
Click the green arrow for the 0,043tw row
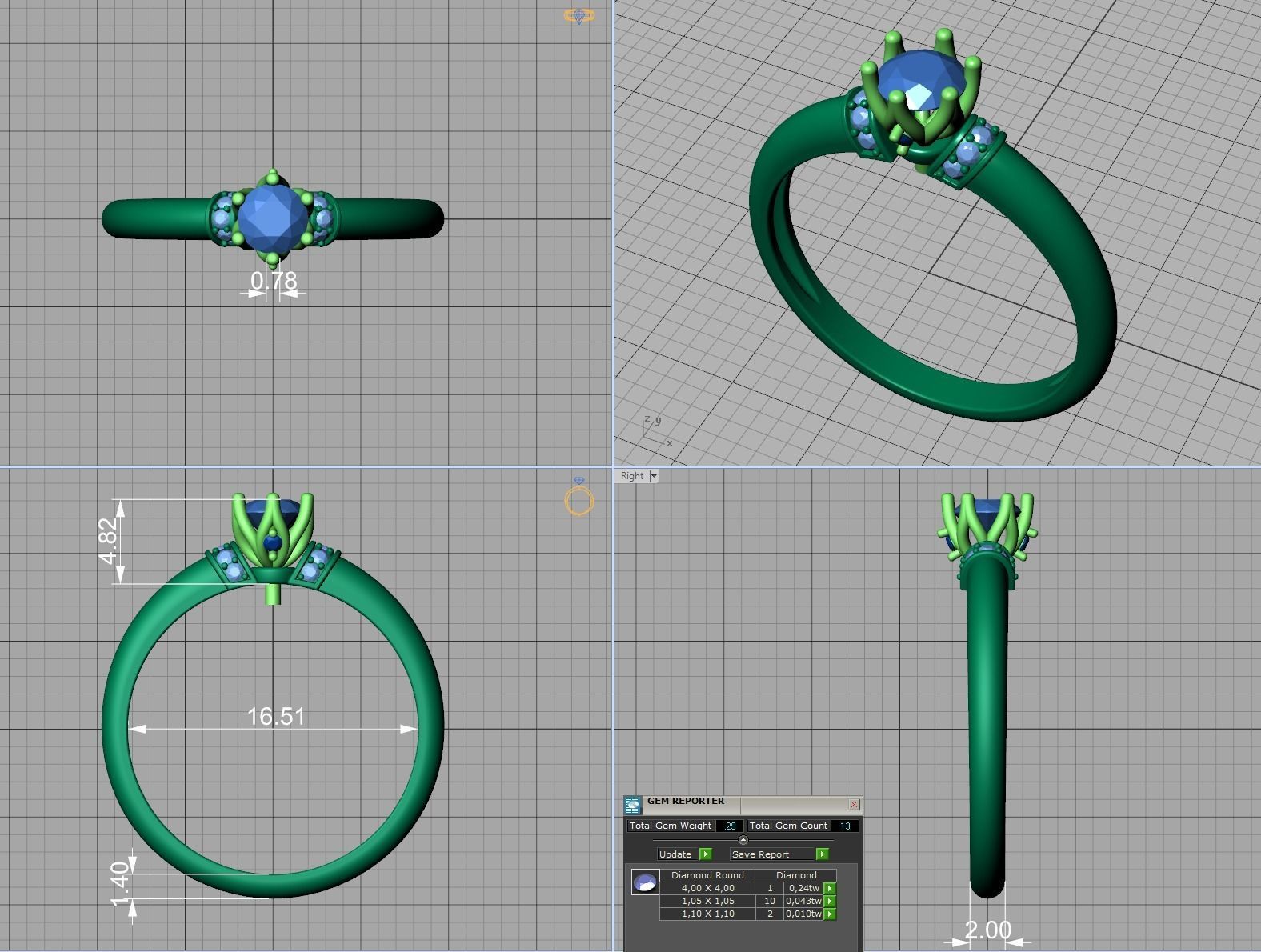click(830, 901)
